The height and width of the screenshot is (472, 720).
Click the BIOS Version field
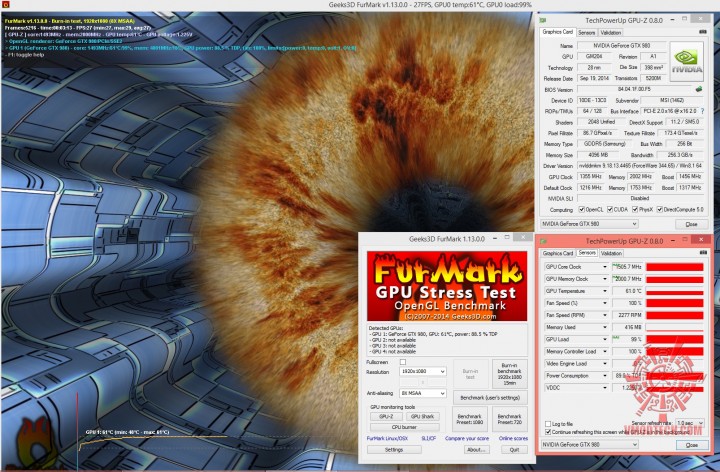pyautogui.click(x=634, y=89)
